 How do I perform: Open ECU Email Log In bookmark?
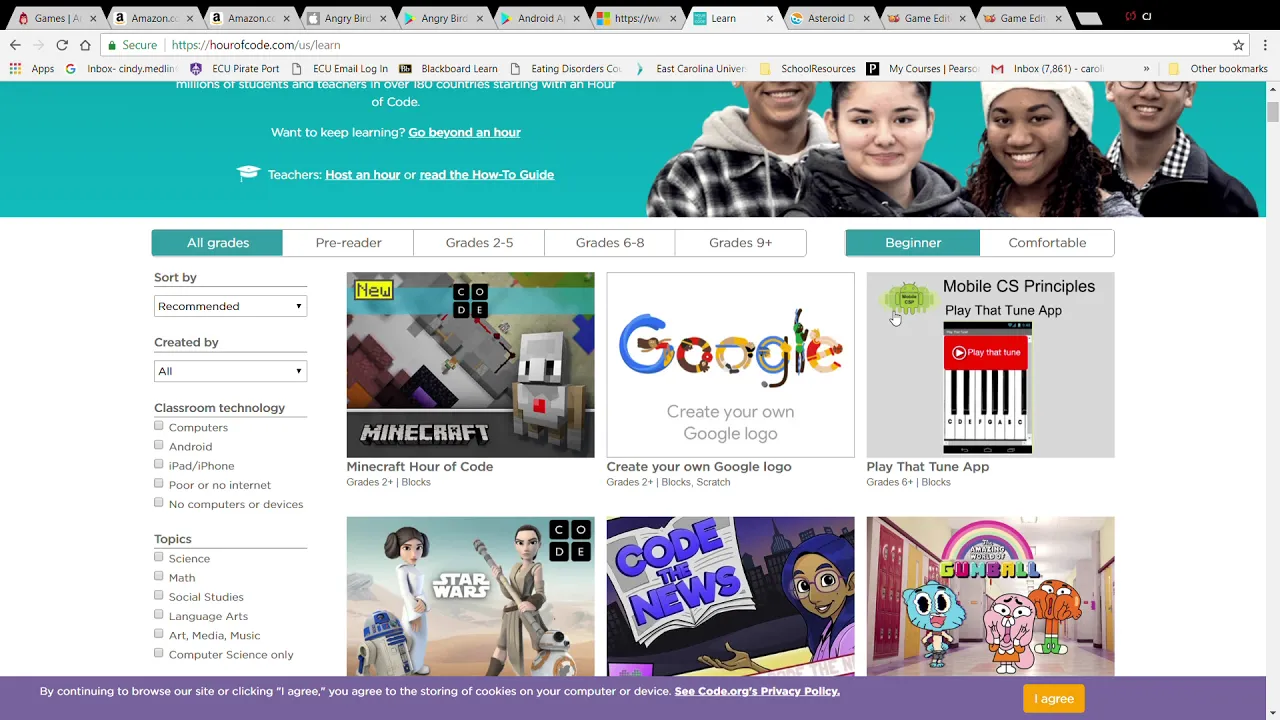(340, 69)
